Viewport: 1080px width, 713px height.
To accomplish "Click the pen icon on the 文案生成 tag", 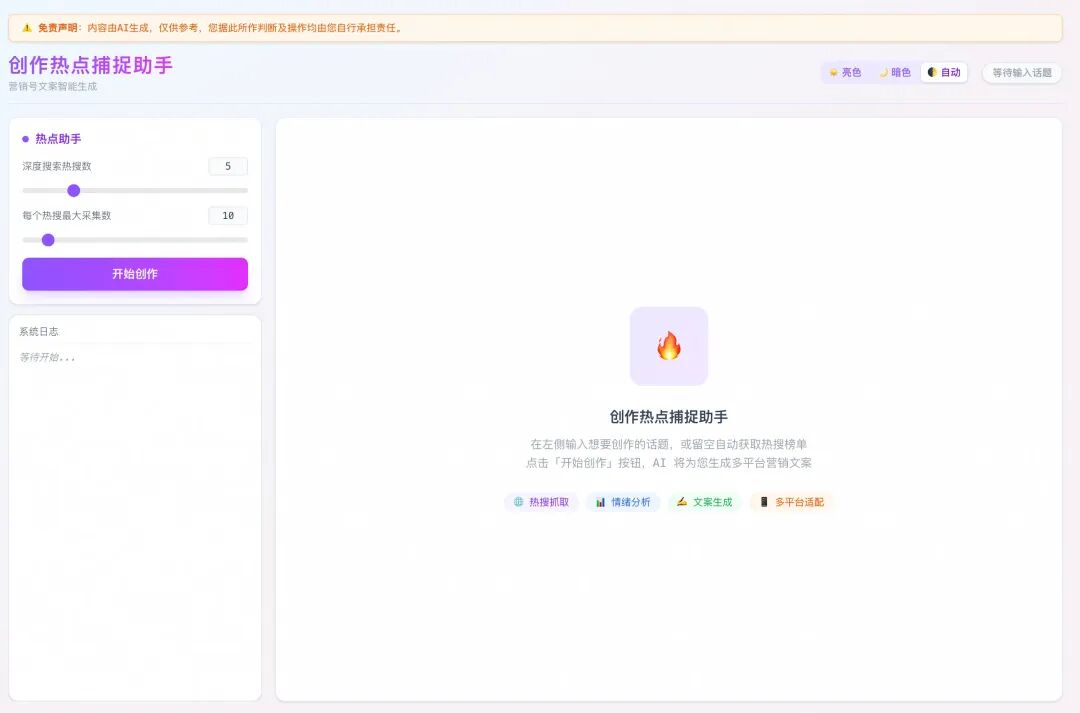I will pos(679,502).
